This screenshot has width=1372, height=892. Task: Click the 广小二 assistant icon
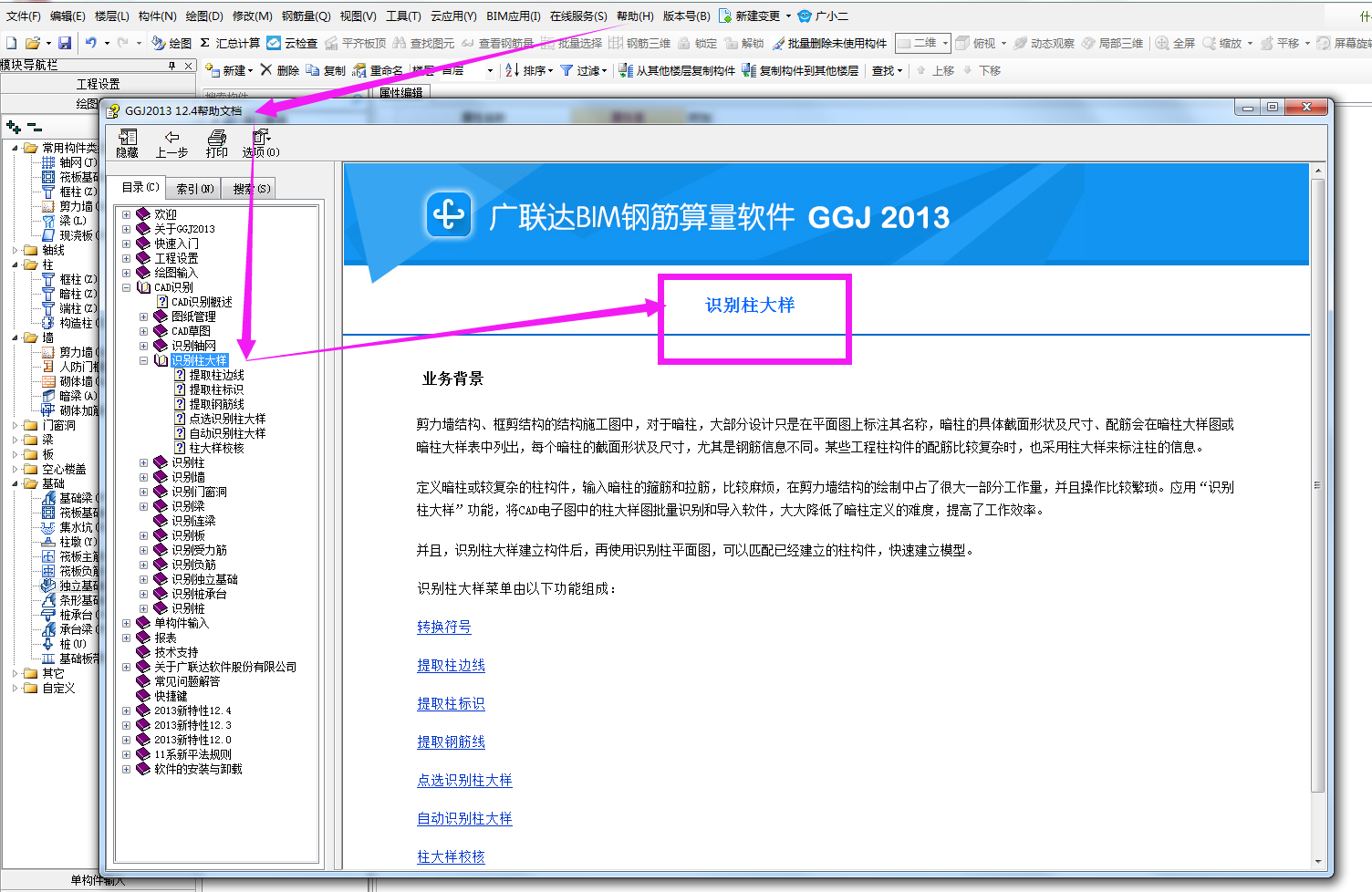pos(805,16)
